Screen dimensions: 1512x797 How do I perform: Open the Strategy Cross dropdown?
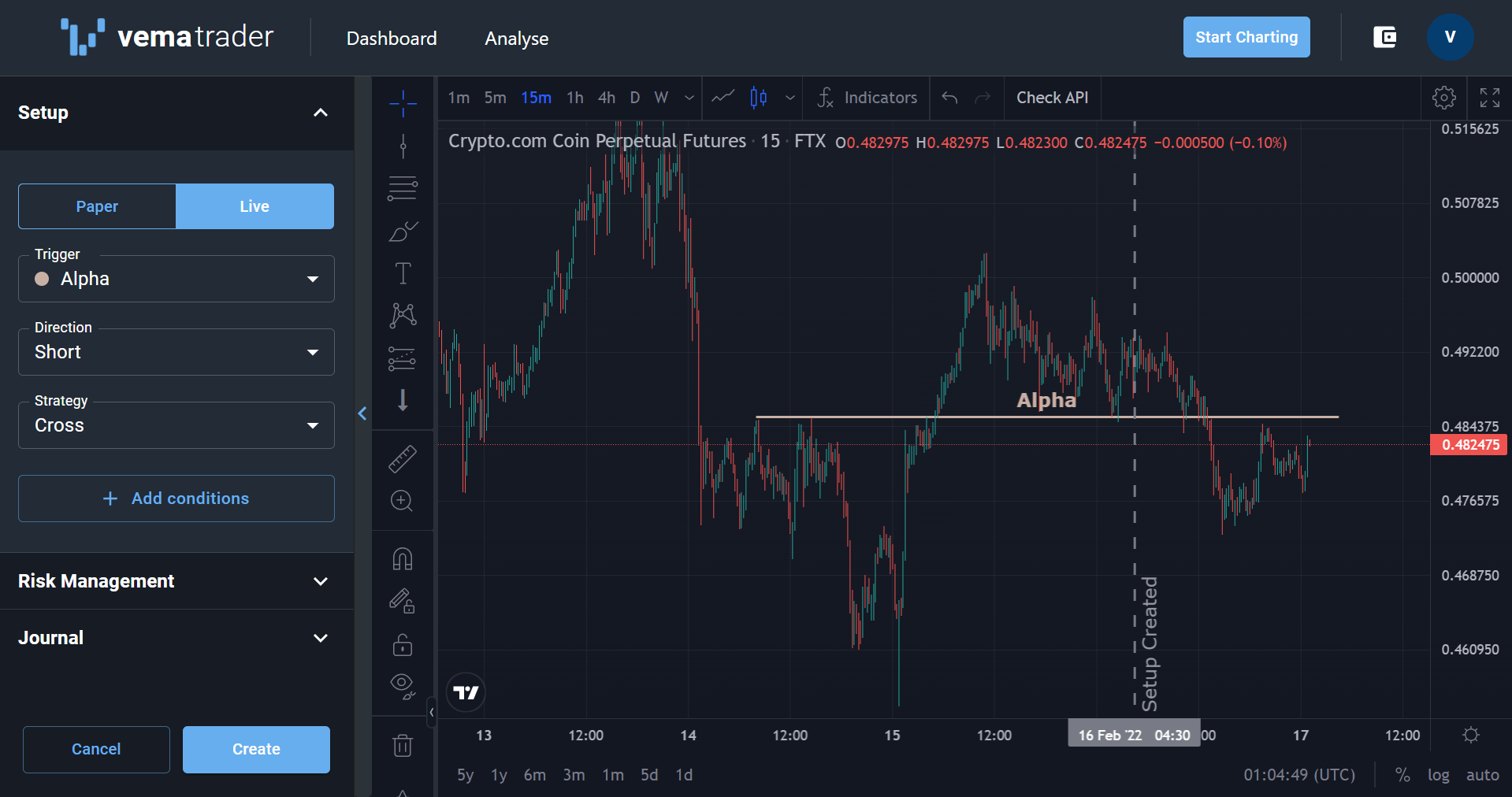click(176, 425)
